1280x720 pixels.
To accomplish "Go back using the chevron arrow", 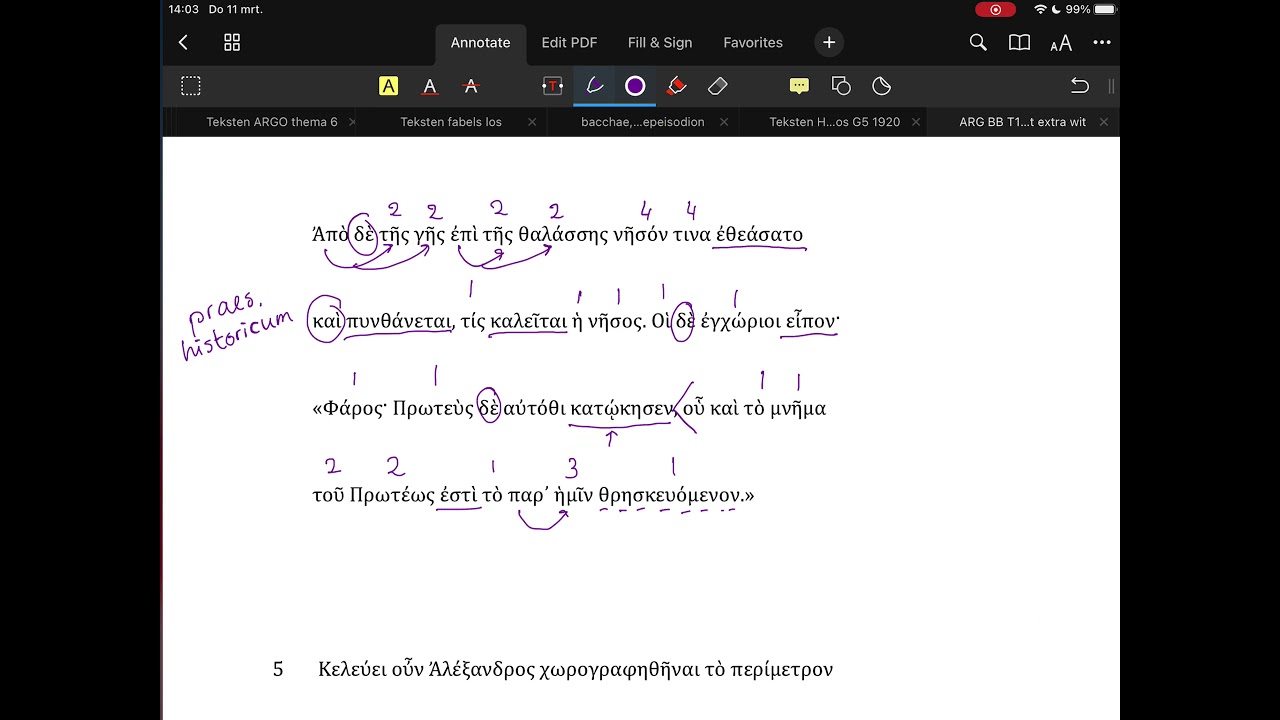I will (x=183, y=42).
